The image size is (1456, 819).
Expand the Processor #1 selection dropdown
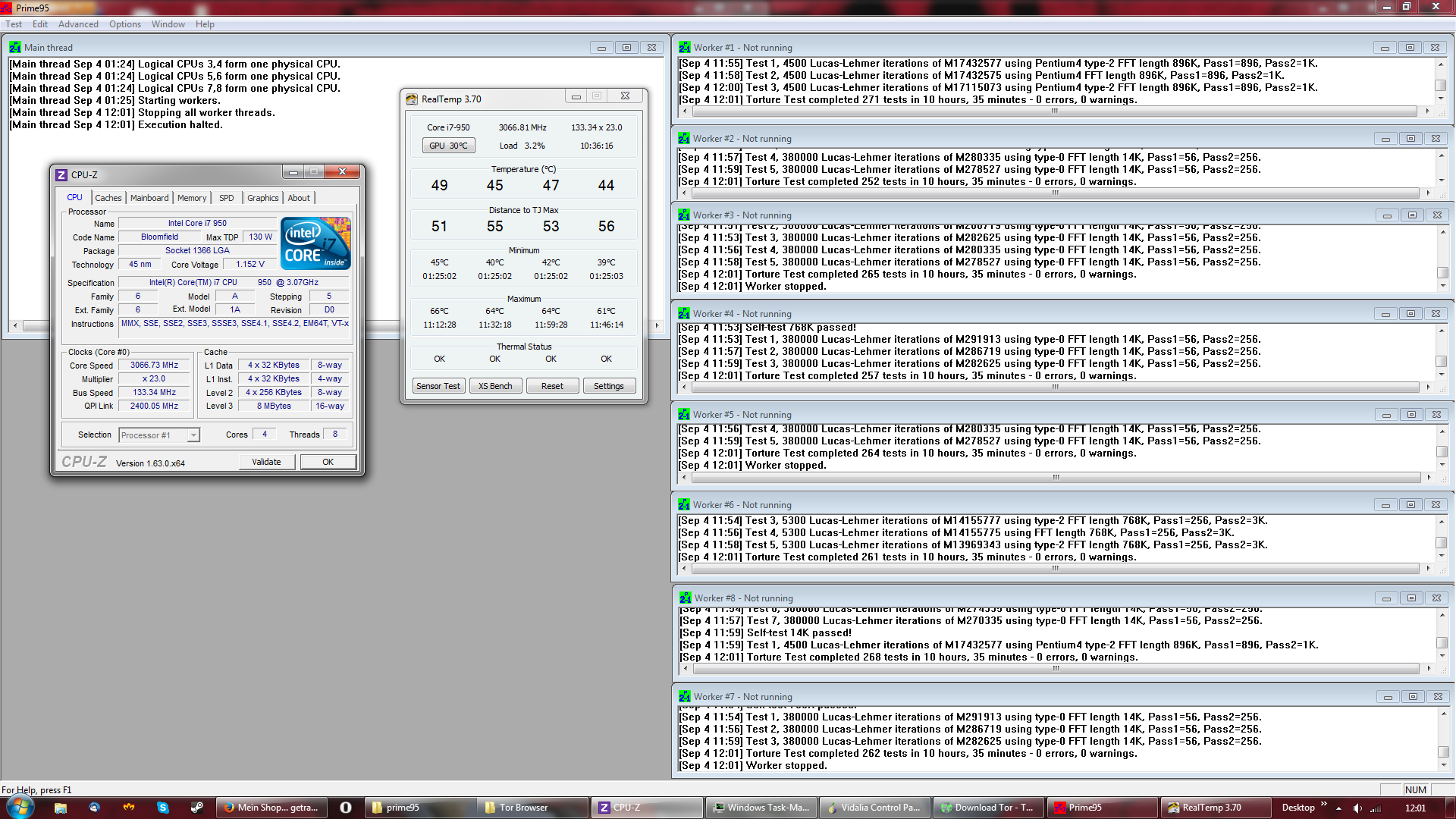click(193, 435)
